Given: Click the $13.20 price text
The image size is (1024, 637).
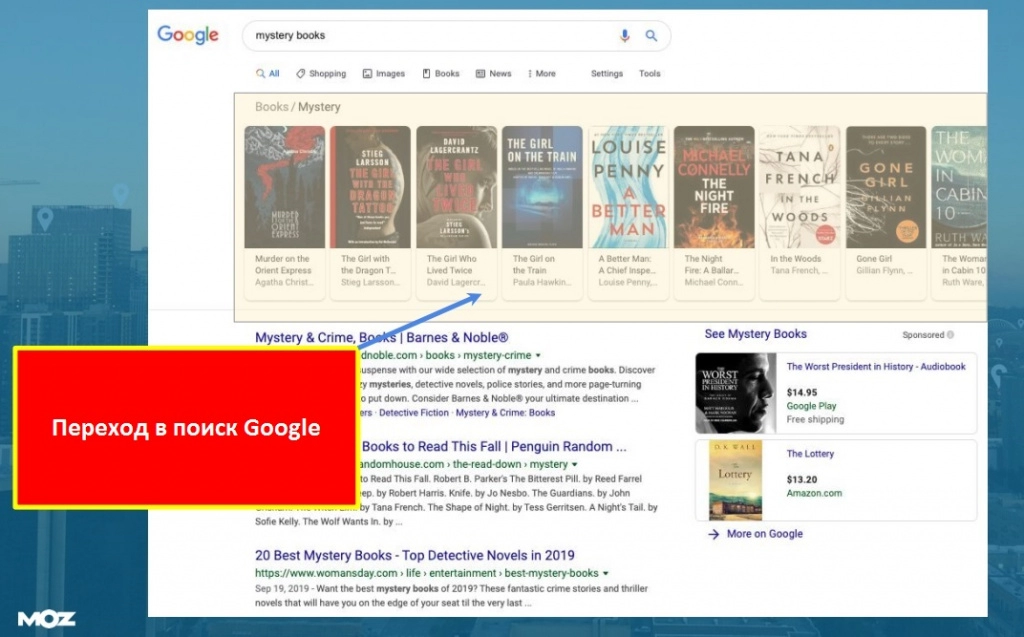Looking at the screenshot, I should [x=801, y=480].
